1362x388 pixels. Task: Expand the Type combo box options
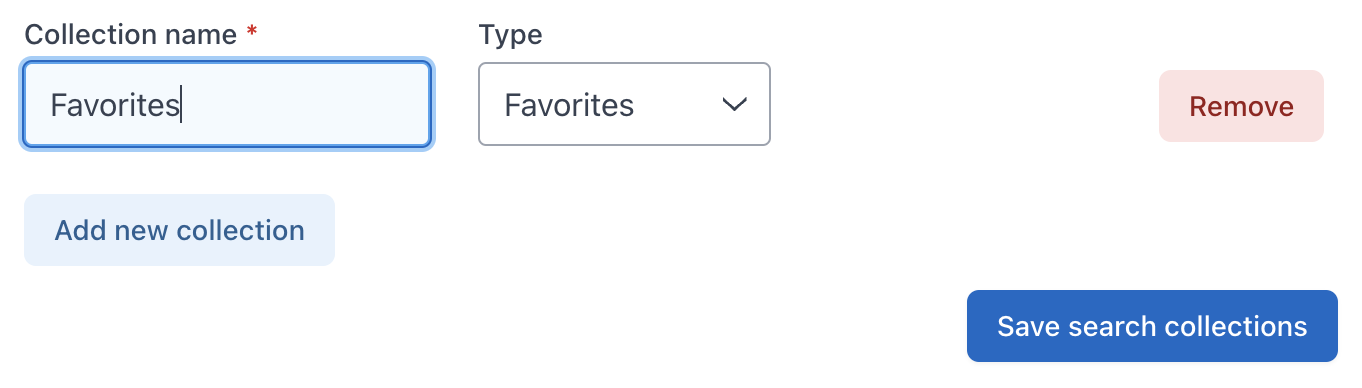tap(624, 104)
